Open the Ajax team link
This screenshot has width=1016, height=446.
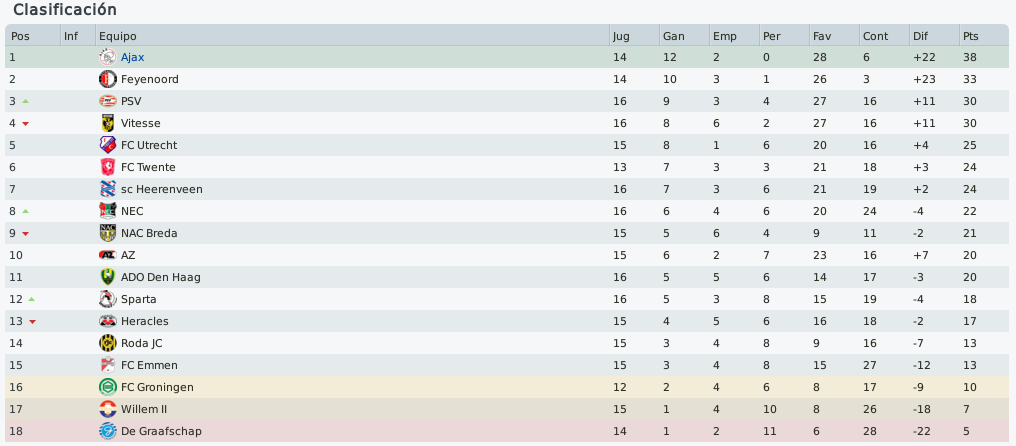132,57
